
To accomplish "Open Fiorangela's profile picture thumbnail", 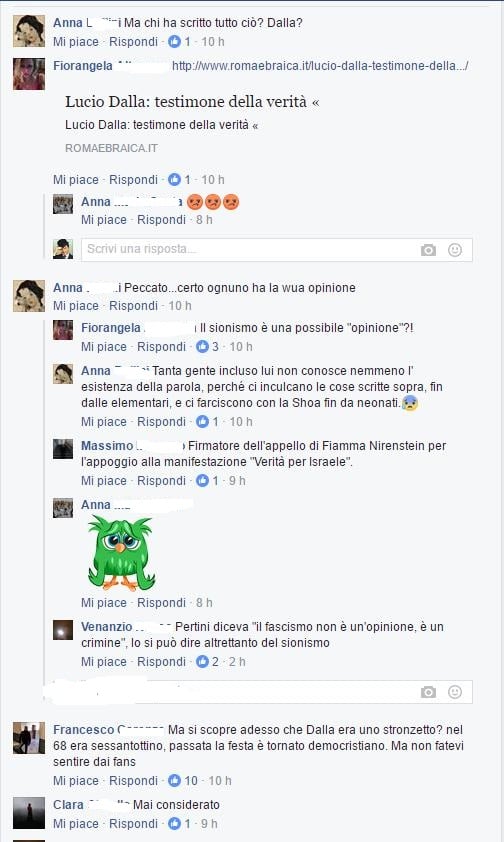I will point(29,74).
